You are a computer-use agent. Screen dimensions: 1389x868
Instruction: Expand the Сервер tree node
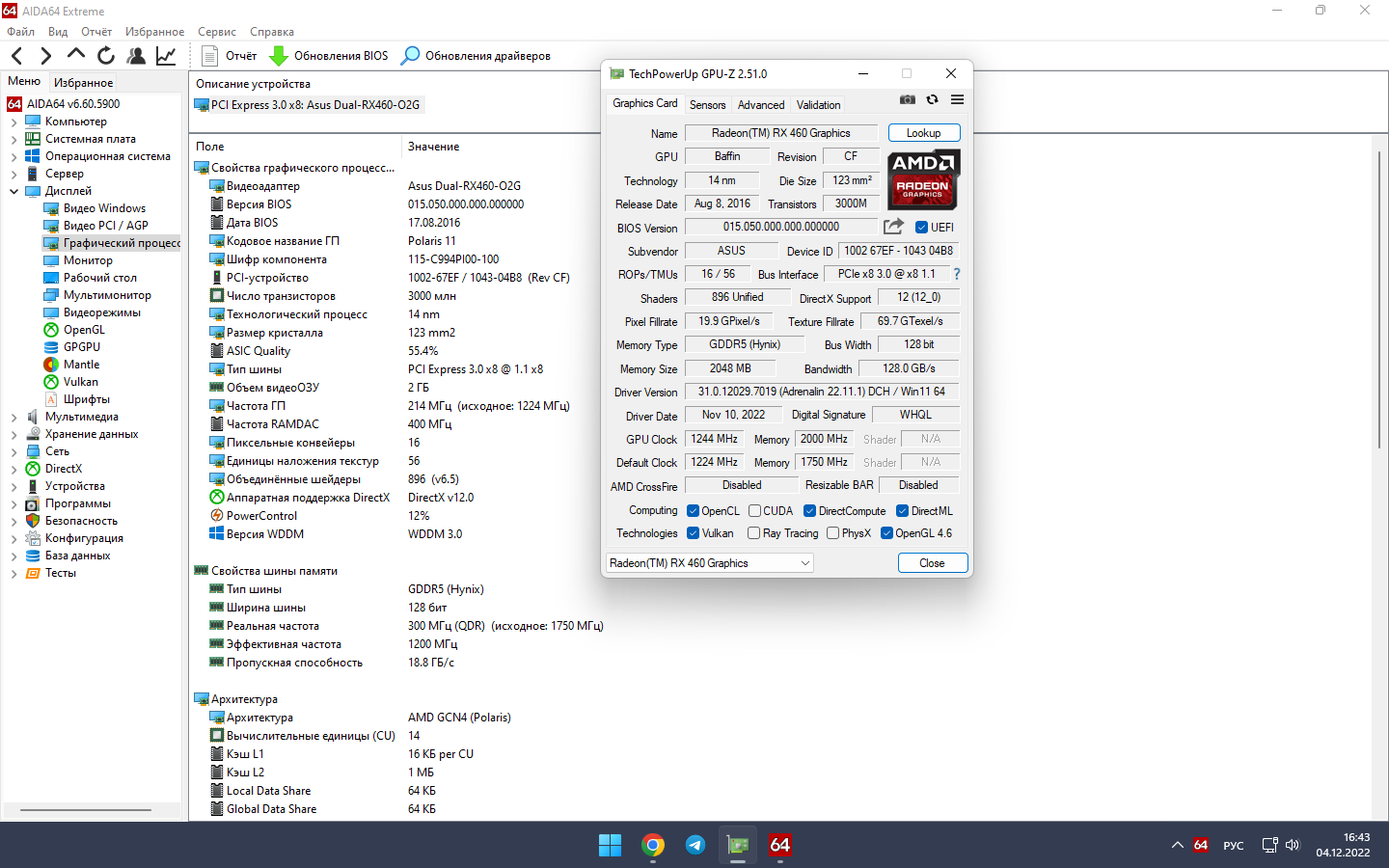14,174
